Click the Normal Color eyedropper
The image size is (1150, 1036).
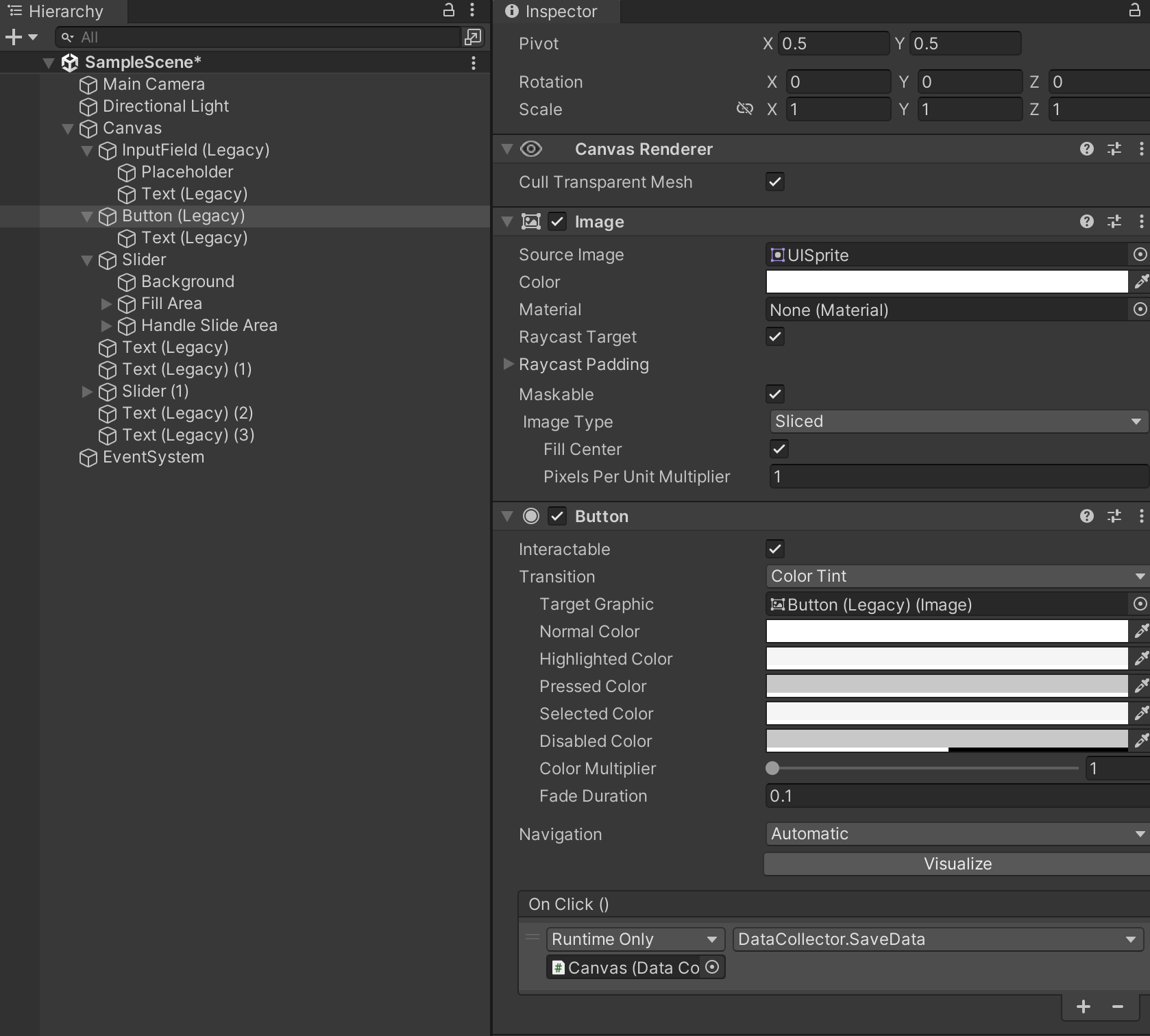1141,631
